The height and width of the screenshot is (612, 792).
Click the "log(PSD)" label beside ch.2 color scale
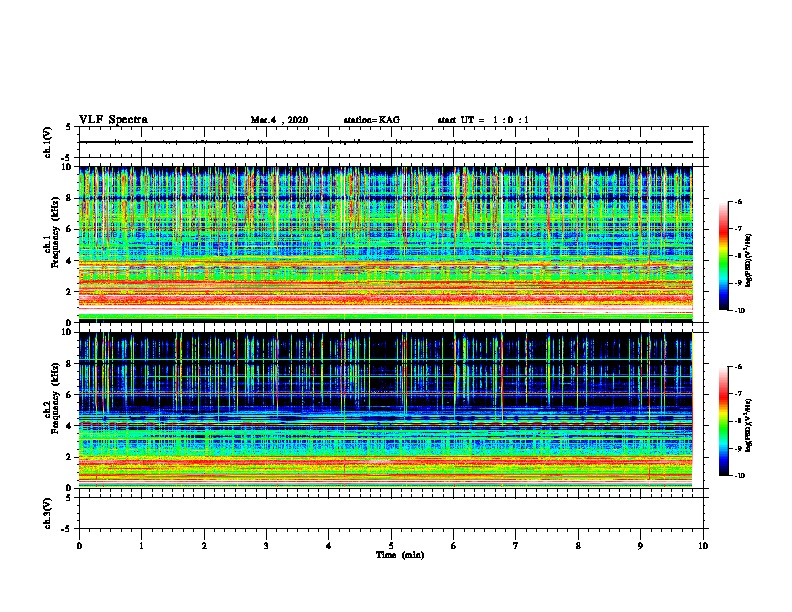coord(749,426)
